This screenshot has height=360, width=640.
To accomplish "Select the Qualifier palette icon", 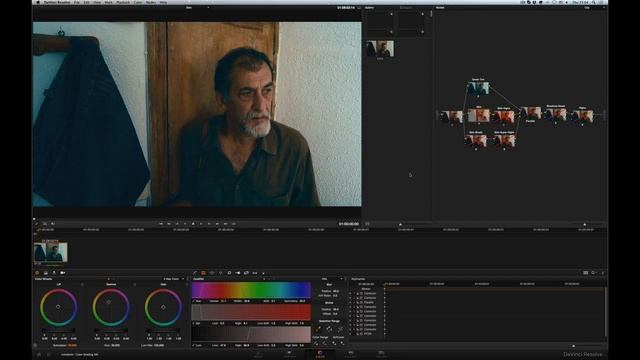I will click(x=203, y=273).
